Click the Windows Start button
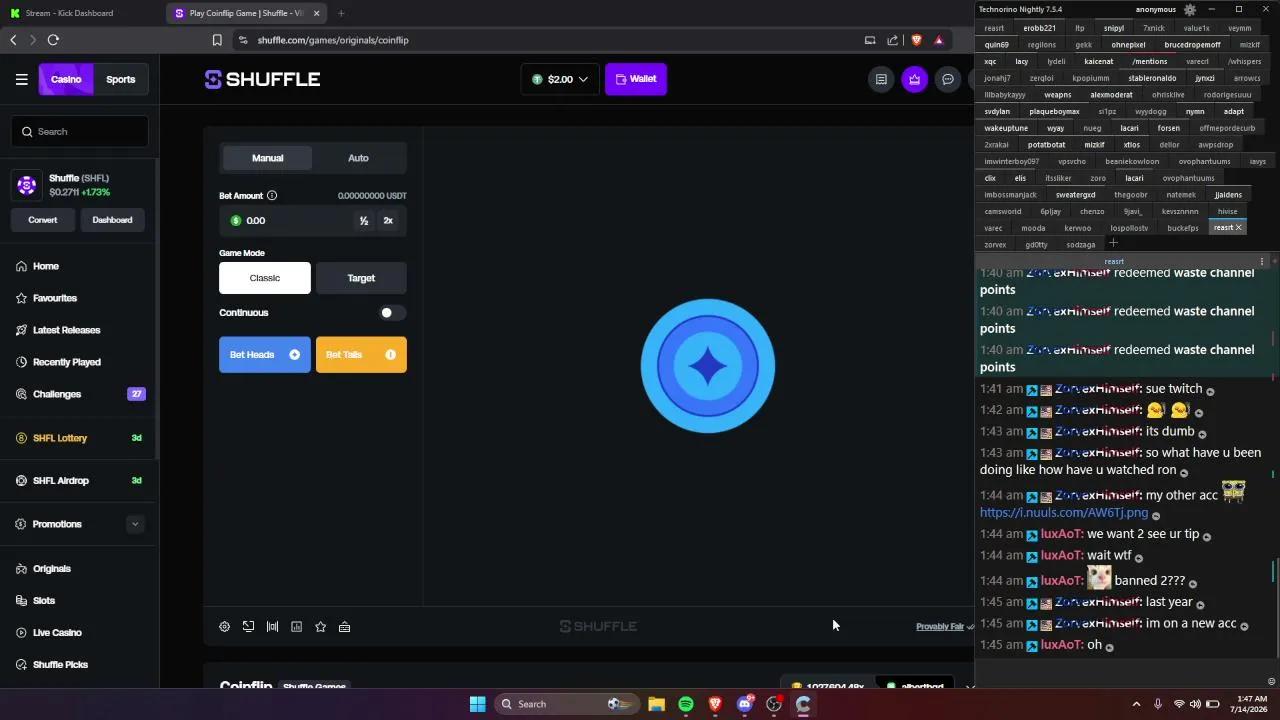This screenshot has width=1280, height=720. tap(477, 704)
